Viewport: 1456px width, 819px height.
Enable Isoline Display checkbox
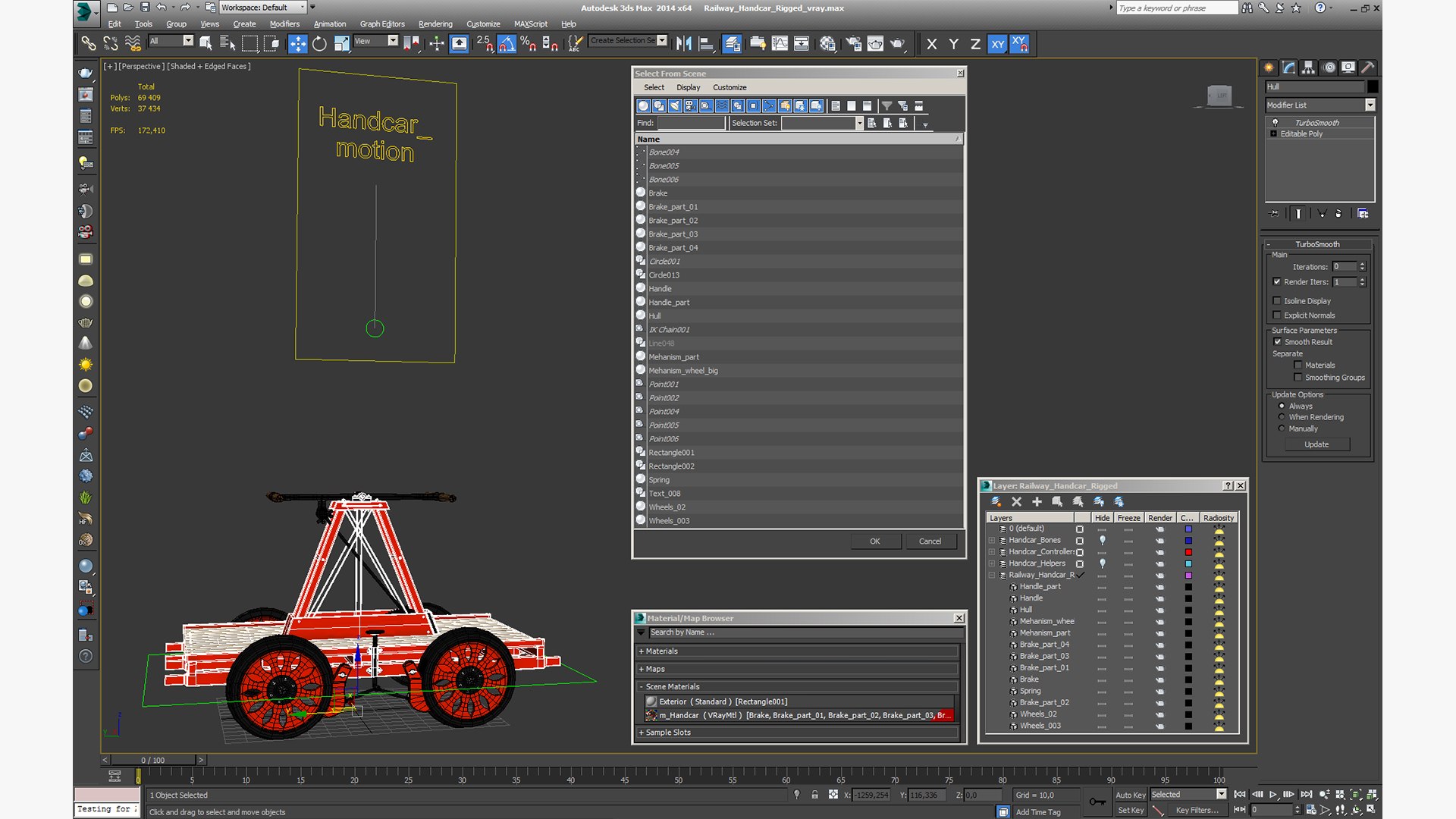1277,301
